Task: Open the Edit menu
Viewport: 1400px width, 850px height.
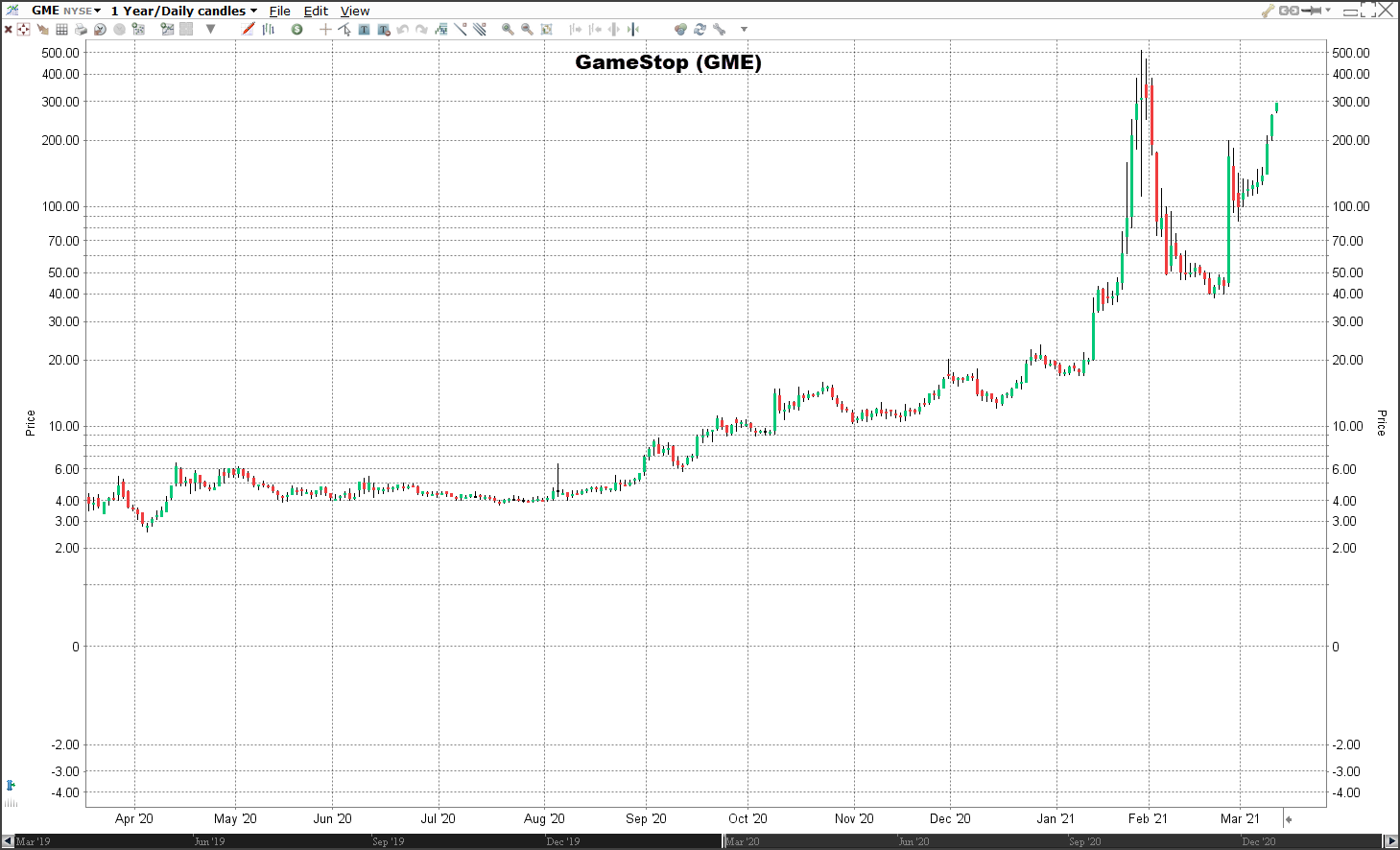Action: pos(316,11)
